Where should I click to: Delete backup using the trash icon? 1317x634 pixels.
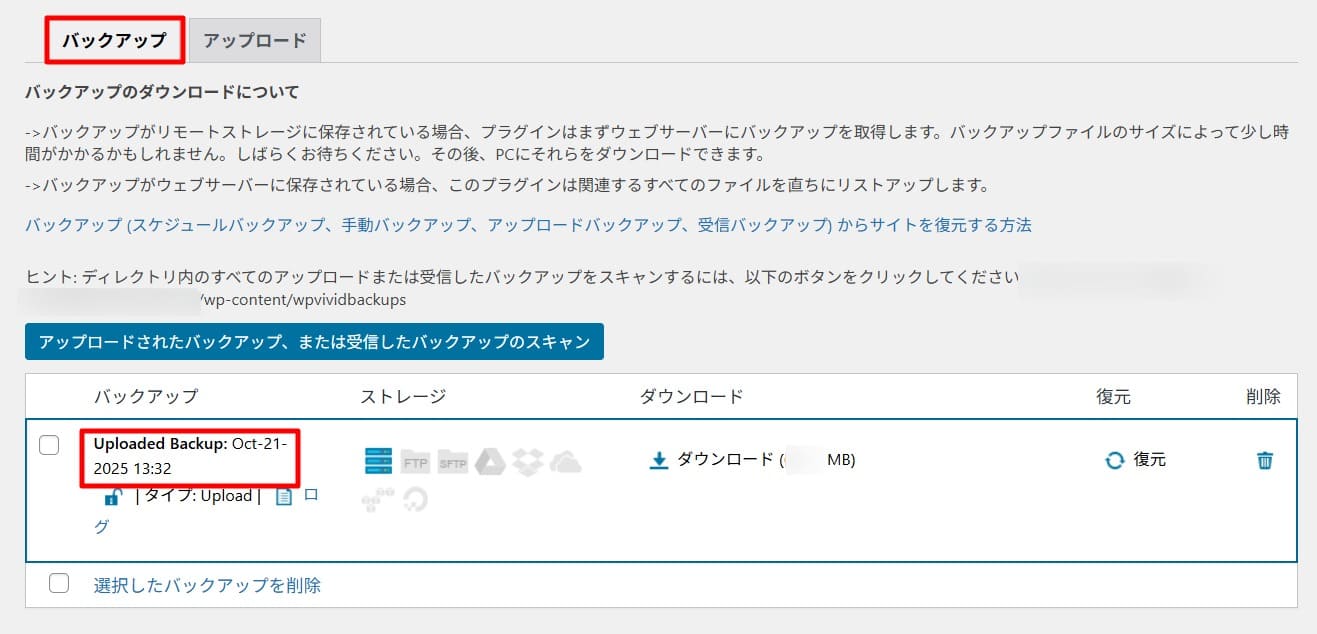(x=1265, y=460)
